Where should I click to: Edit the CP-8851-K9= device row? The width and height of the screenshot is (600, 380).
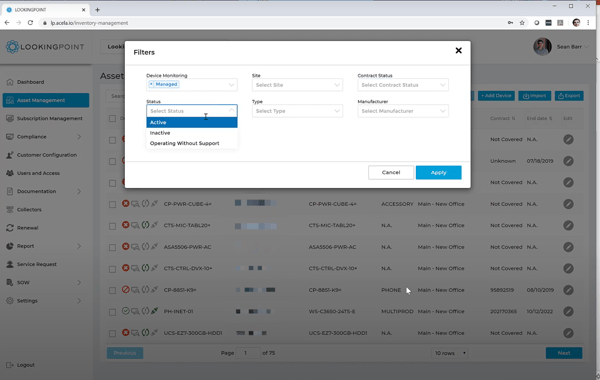[568, 290]
